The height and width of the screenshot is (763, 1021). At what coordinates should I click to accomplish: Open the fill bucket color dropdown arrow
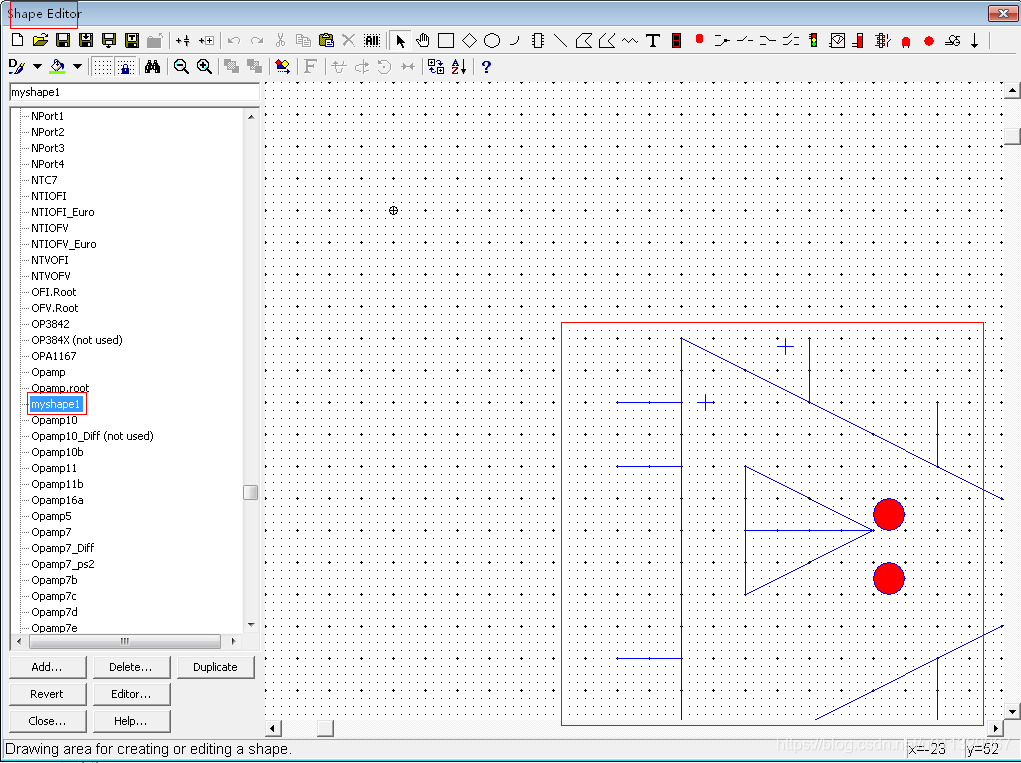click(x=77, y=66)
